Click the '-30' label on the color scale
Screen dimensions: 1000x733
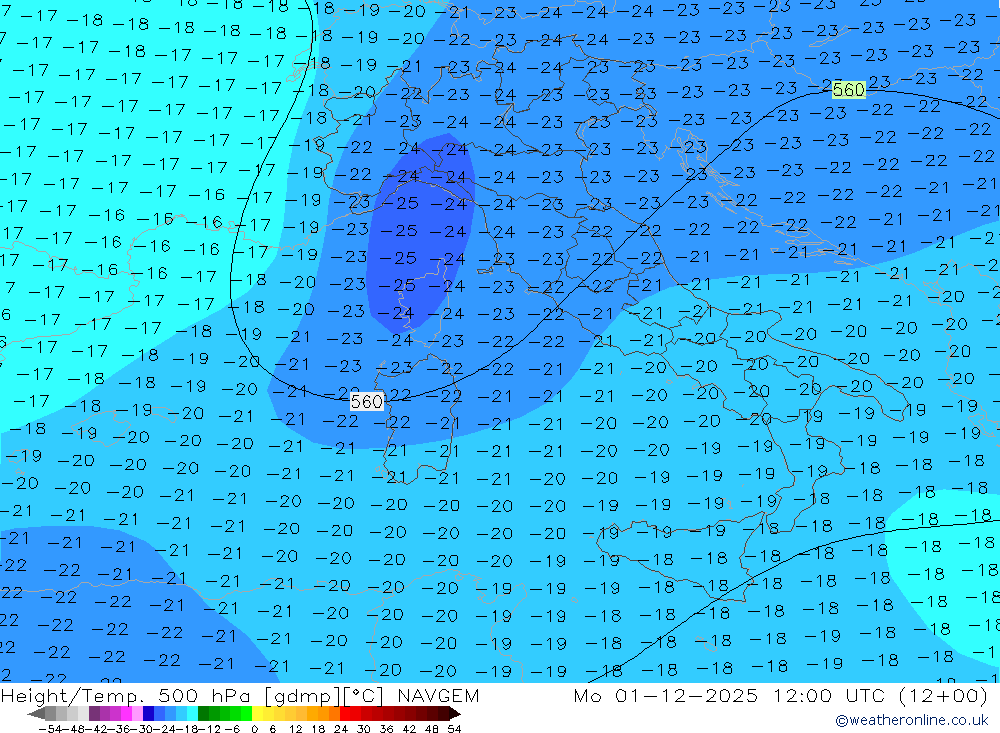[142, 729]
